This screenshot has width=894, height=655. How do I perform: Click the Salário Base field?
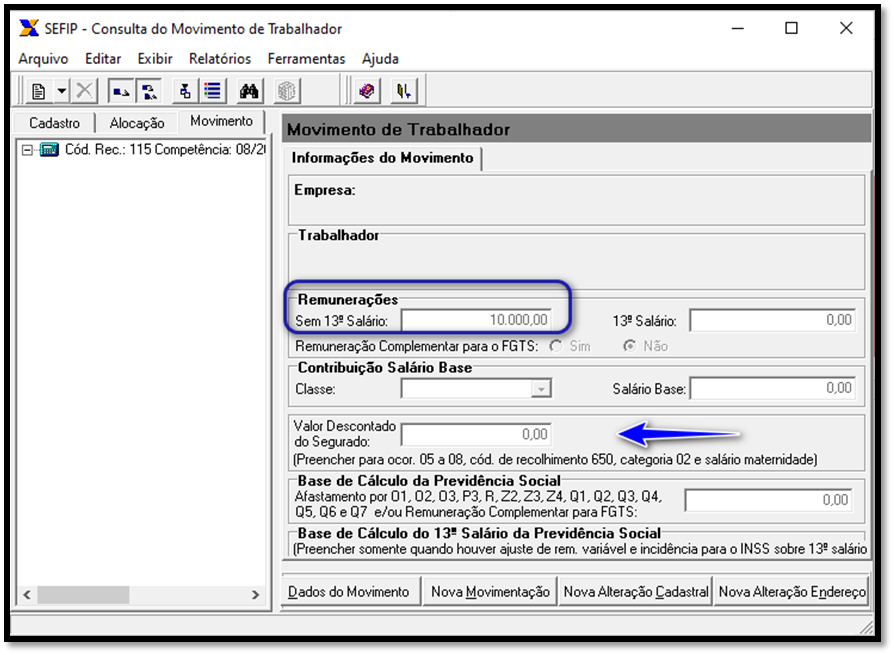point(773,389)
